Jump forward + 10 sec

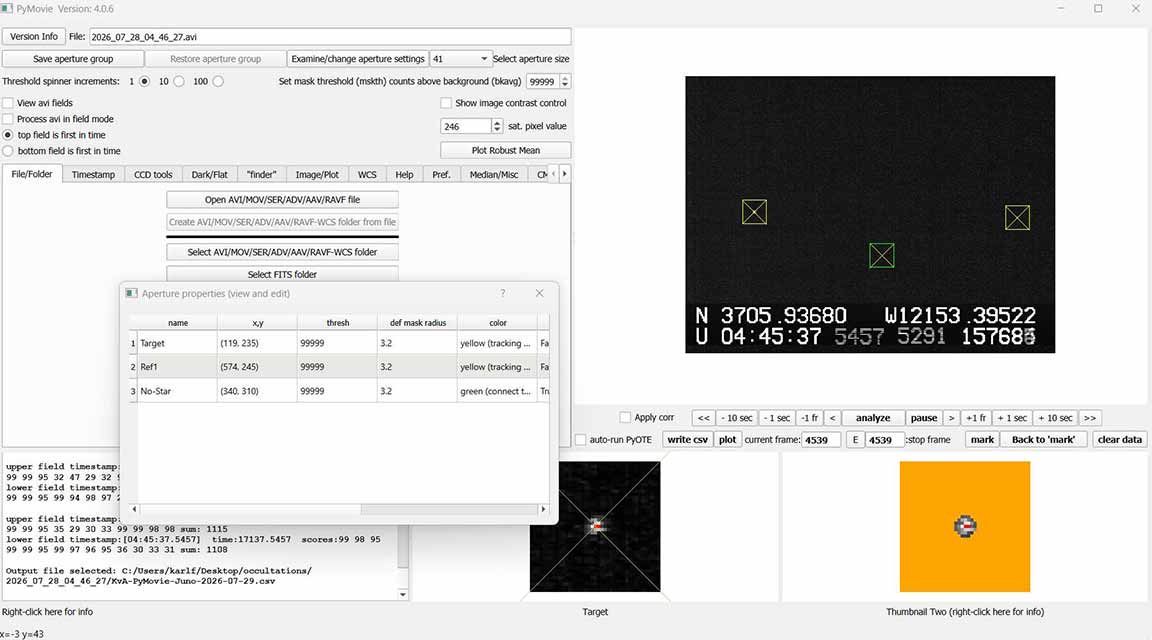1054,418
